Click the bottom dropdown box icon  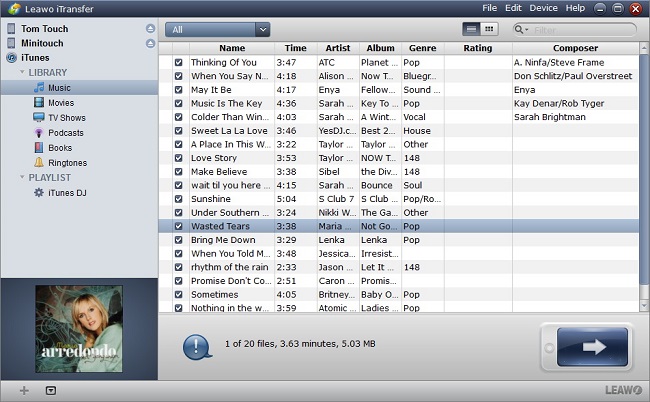51,390
